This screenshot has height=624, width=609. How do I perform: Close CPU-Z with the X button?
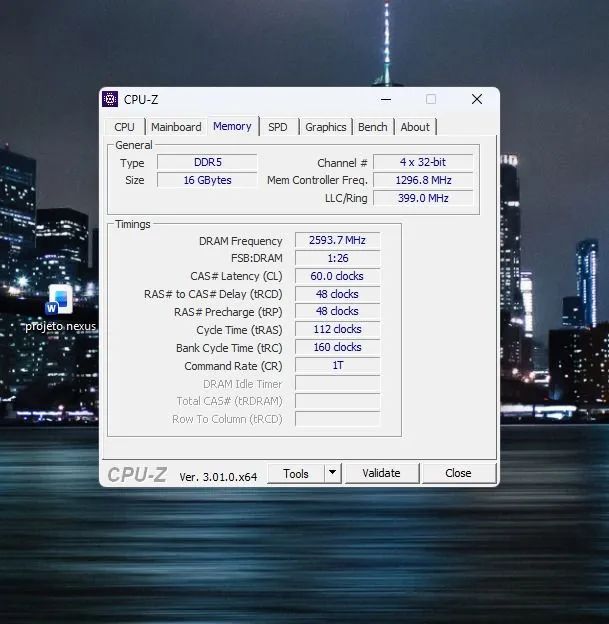point(477,99)
